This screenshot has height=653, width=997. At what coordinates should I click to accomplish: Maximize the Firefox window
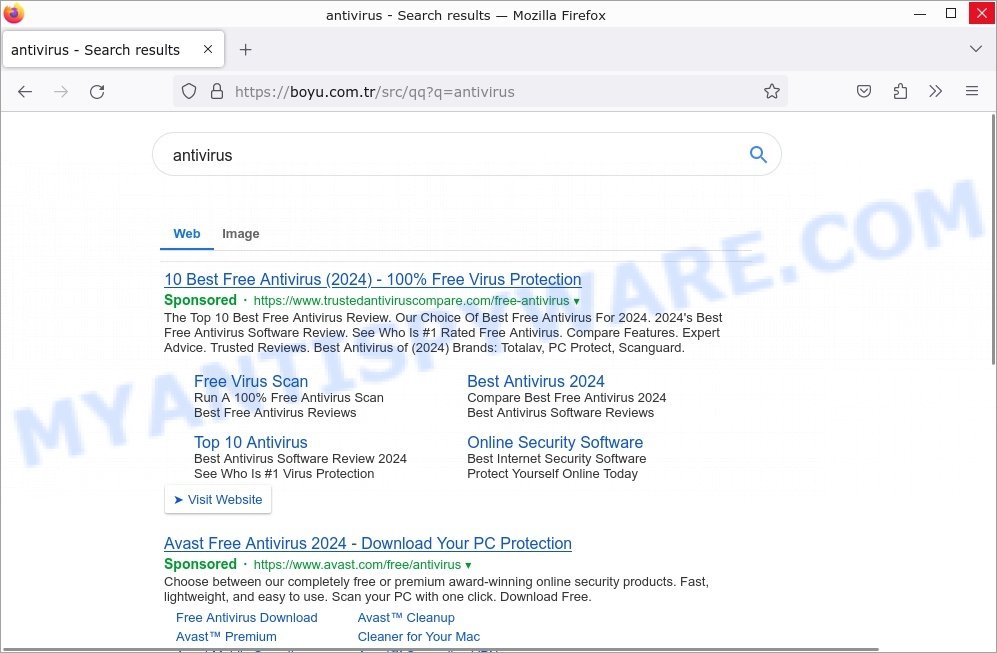(951, 13)
